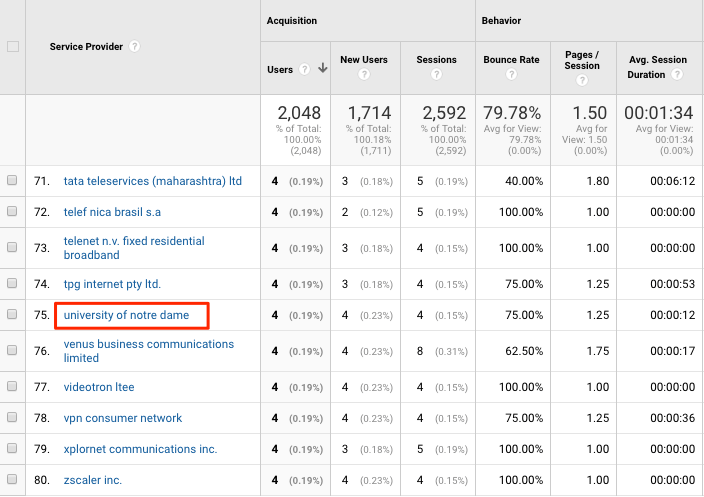Open the university of notre dame link
704x497 pixels.
(x=126, y=315)
